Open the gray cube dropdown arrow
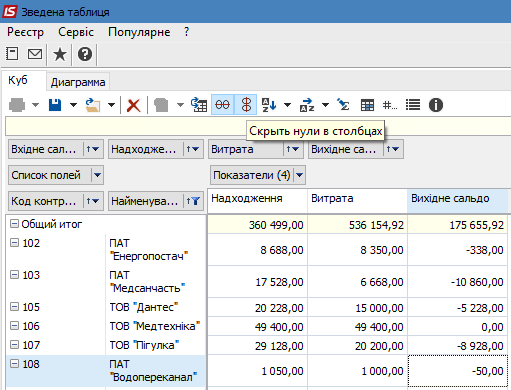Screen dimensions: 511x390 coord(180,105)
